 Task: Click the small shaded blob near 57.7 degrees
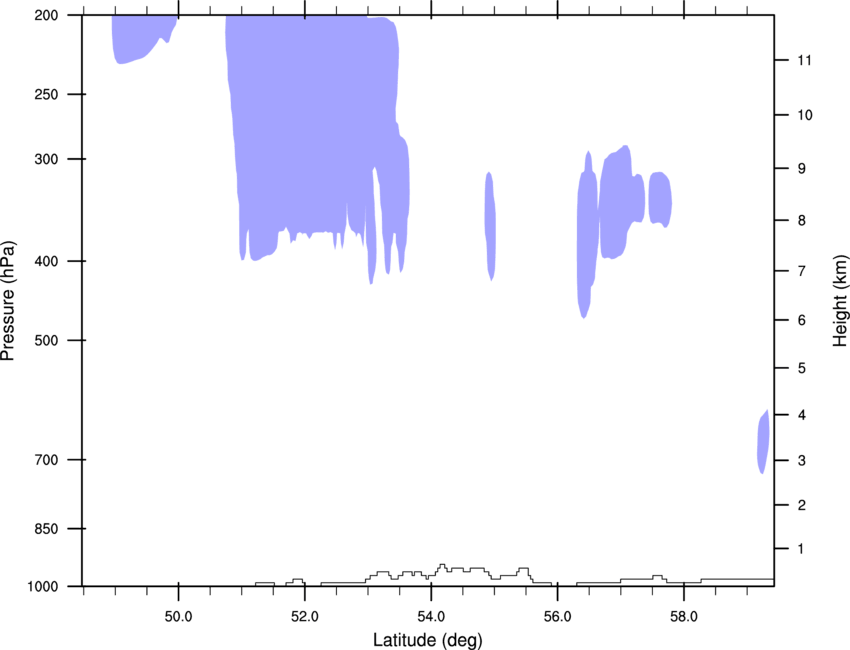coord(660,199)
